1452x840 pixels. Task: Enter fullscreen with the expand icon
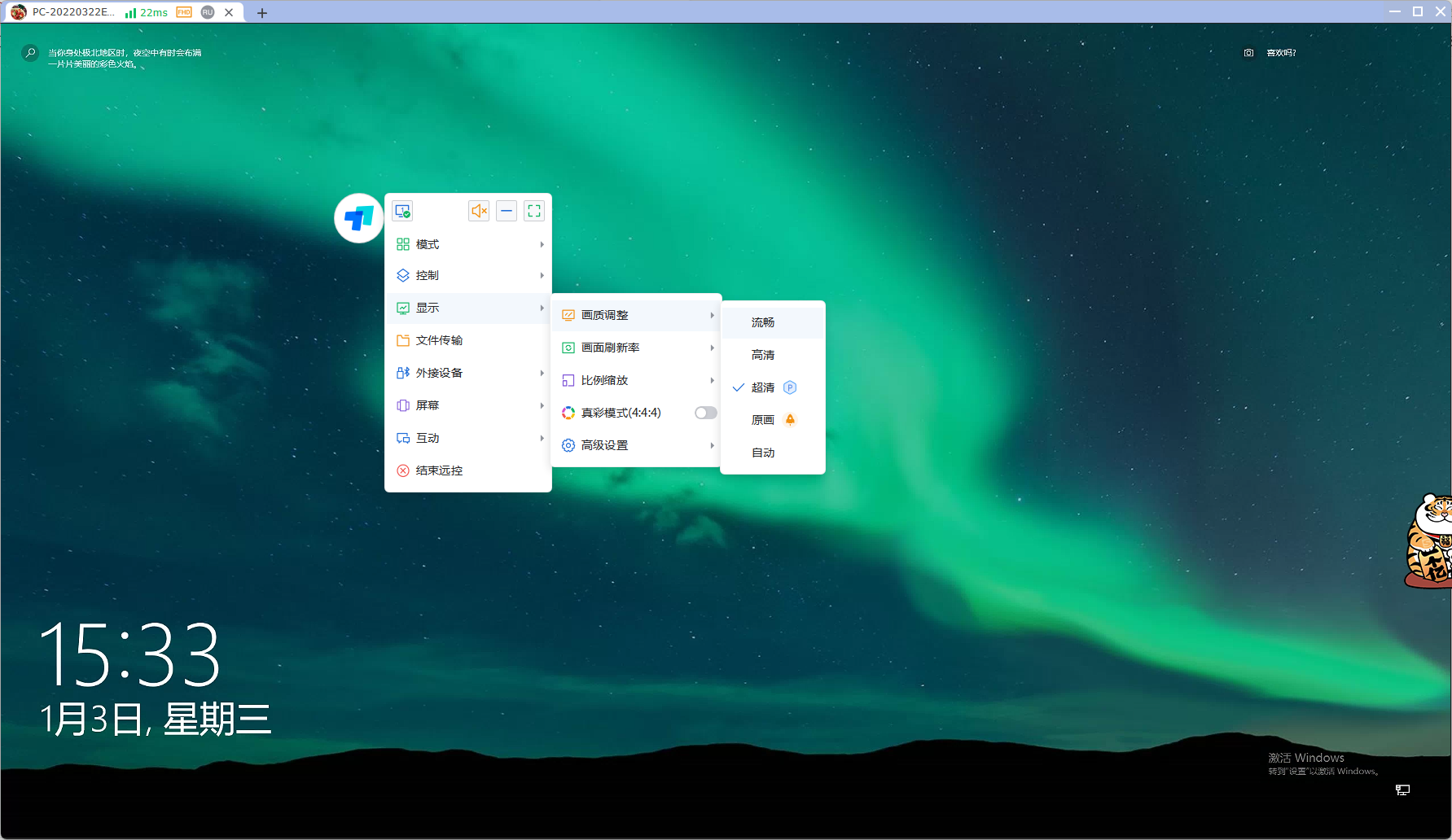[x=534, y=211]
